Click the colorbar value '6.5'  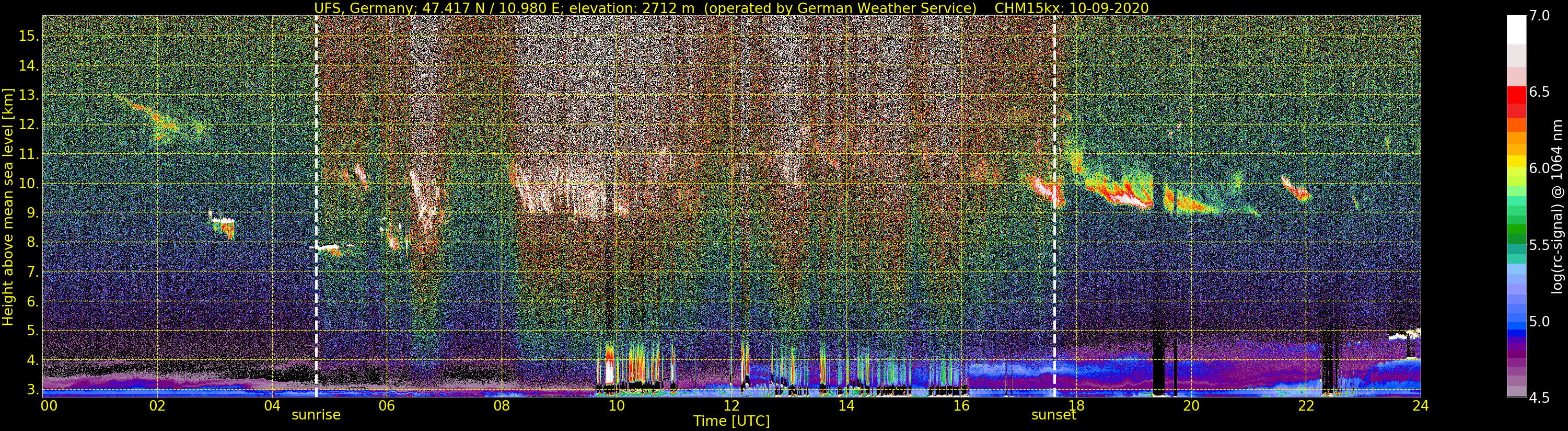coord(1539,92)
